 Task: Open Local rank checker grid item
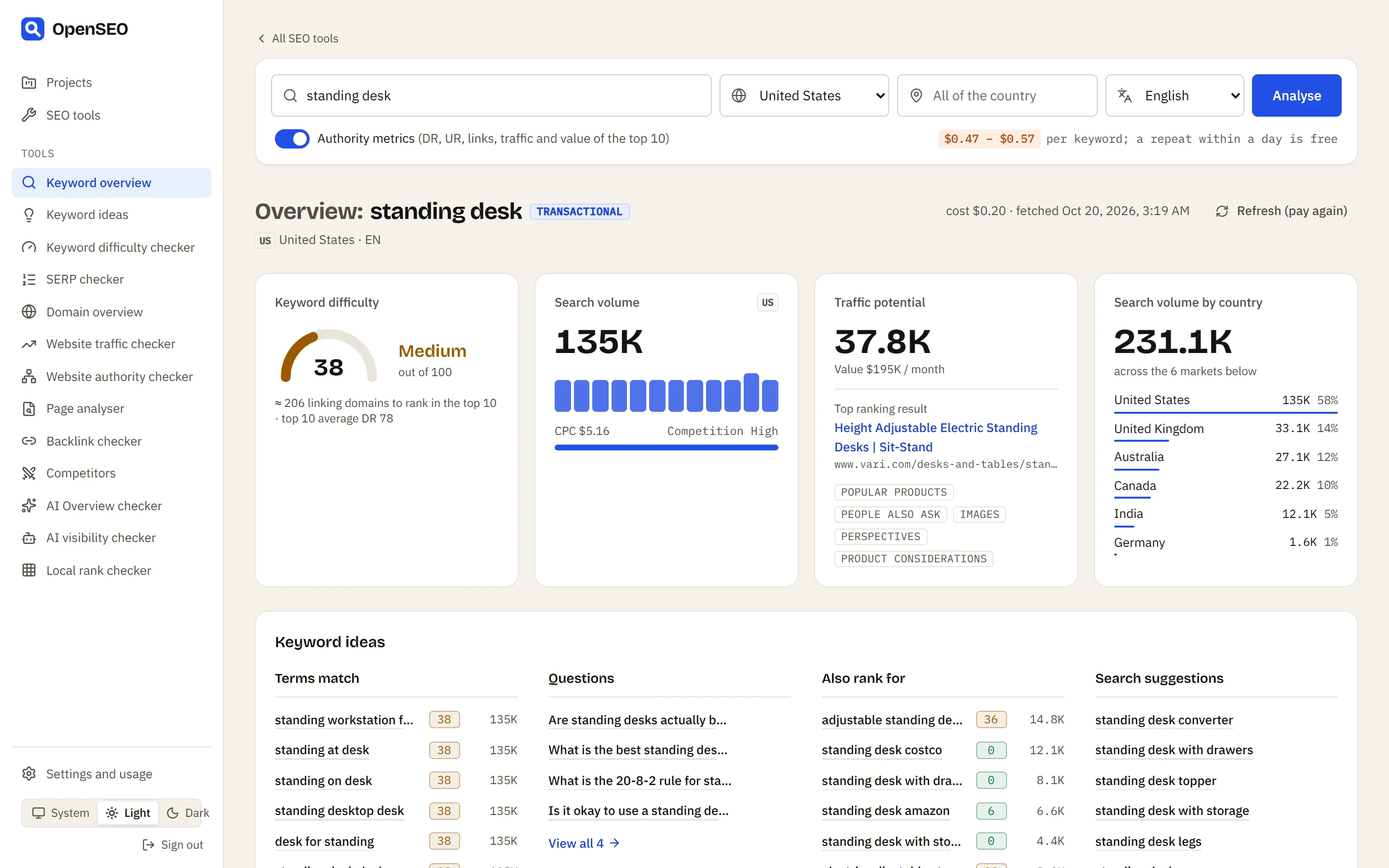point(111,570)
